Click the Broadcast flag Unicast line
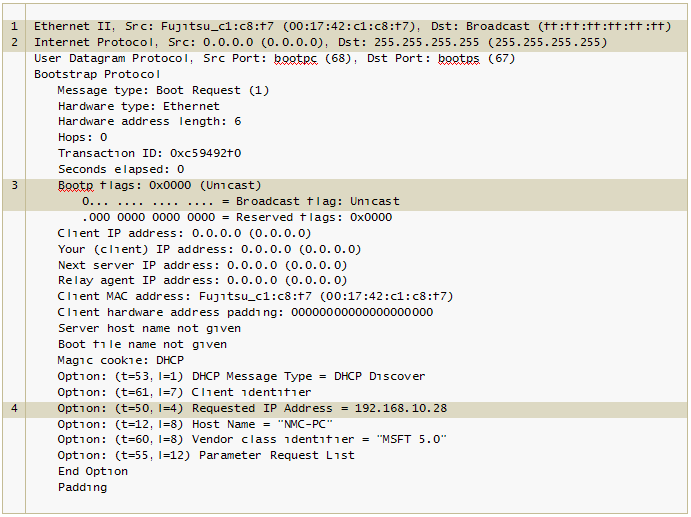The image size is (691, 517). point(241,201)
